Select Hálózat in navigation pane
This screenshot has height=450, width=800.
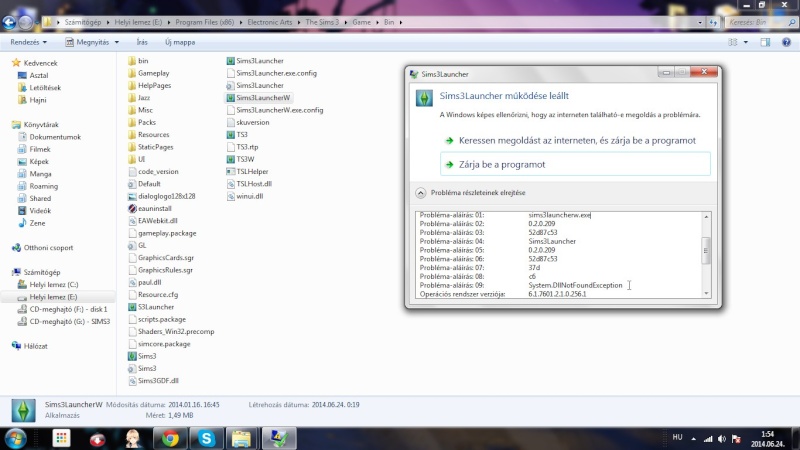[x=30, y=346]
